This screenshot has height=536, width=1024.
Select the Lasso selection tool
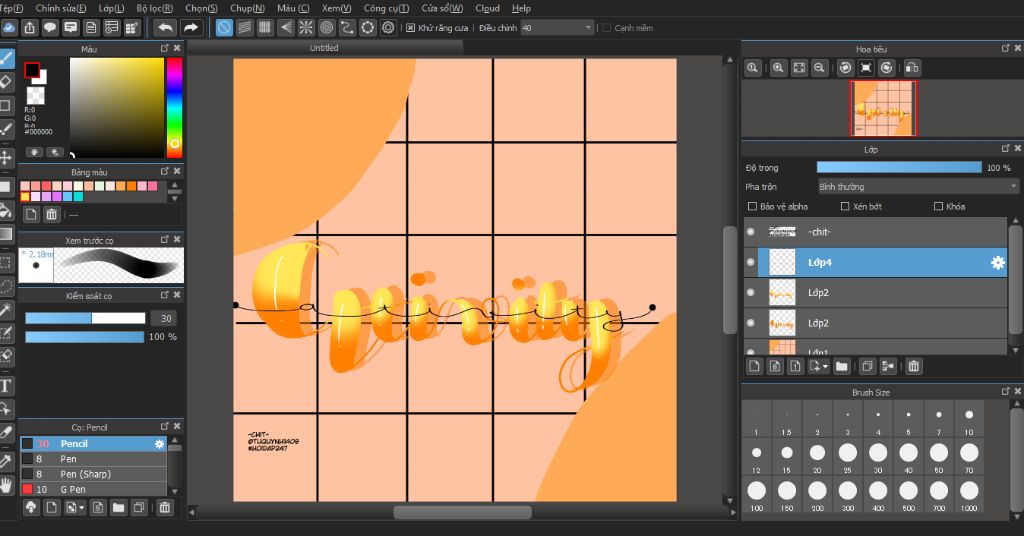click(6, 286)
